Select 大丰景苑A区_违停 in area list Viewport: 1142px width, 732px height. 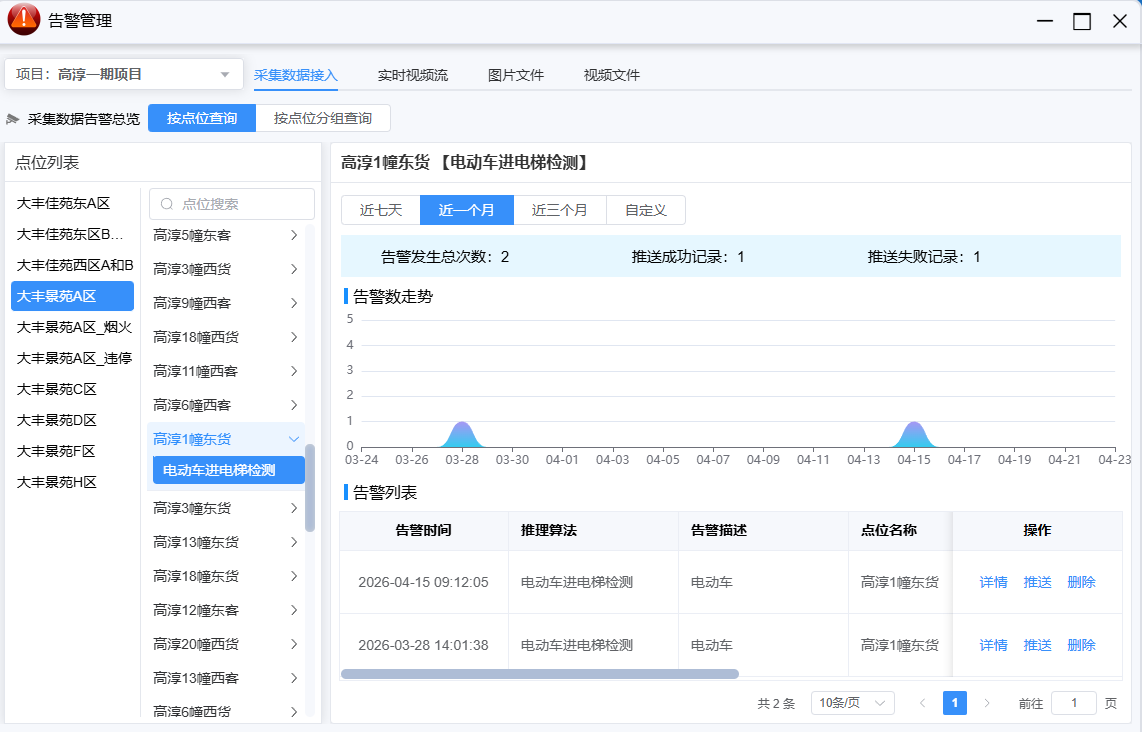point(72,358)
